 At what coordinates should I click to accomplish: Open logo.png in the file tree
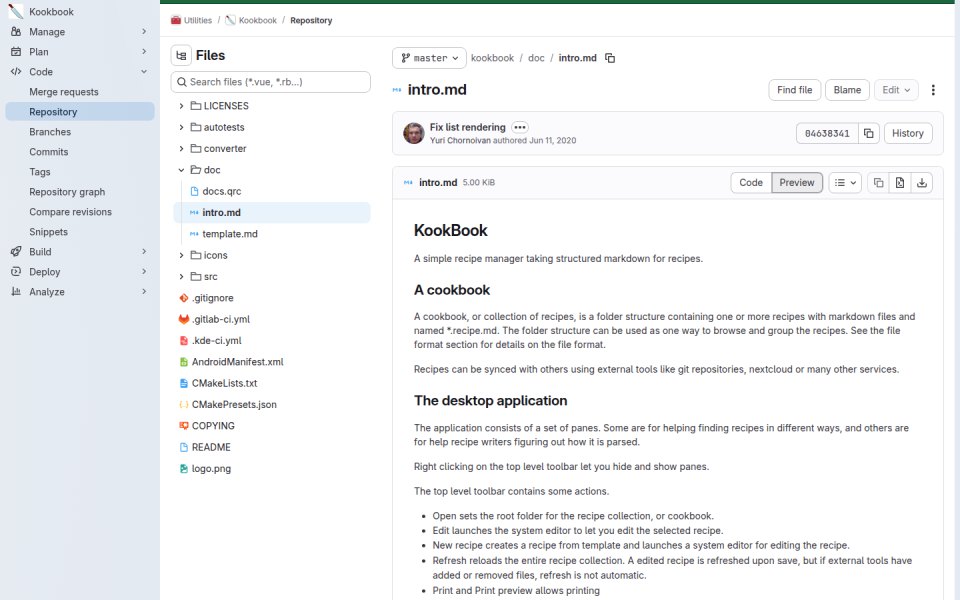[x=211, y=469]
